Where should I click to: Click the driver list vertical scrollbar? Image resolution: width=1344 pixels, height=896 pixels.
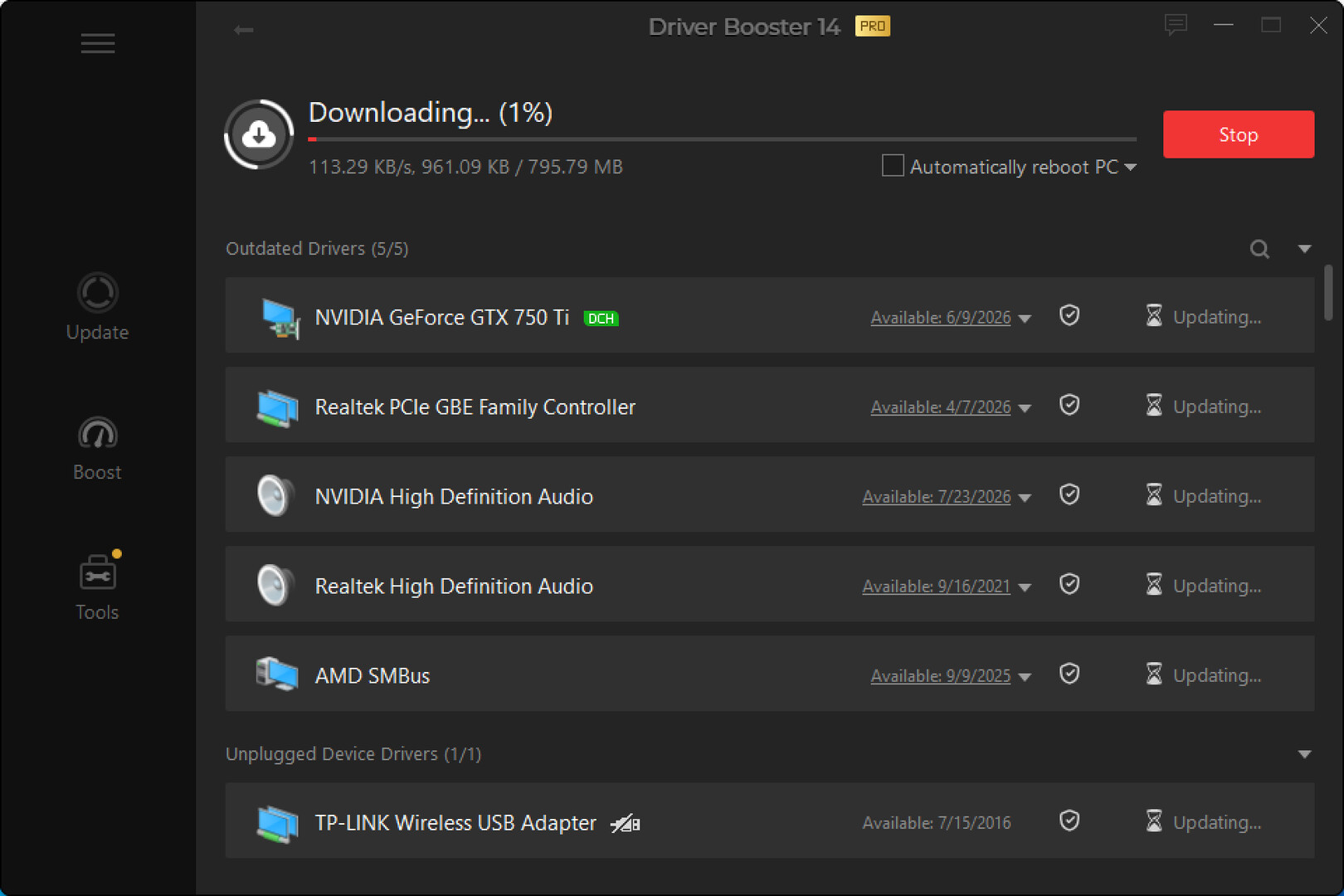[x=1328, y=292]
